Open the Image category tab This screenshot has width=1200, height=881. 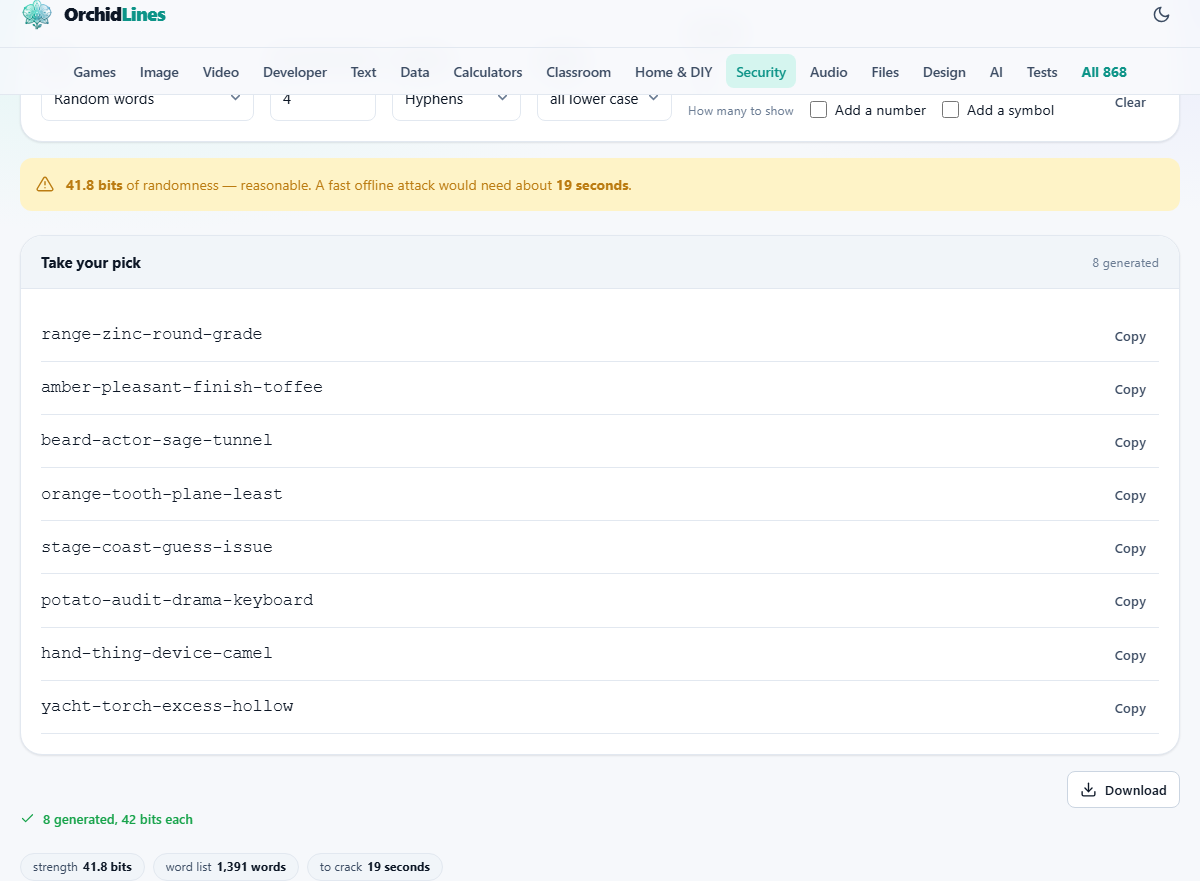(x=159, y=72)
